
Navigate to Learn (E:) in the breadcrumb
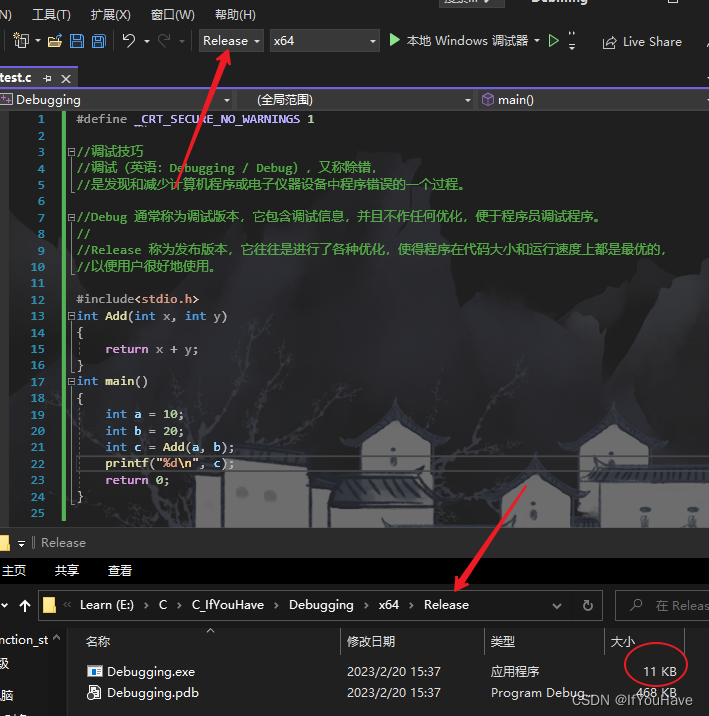(107, 605)
